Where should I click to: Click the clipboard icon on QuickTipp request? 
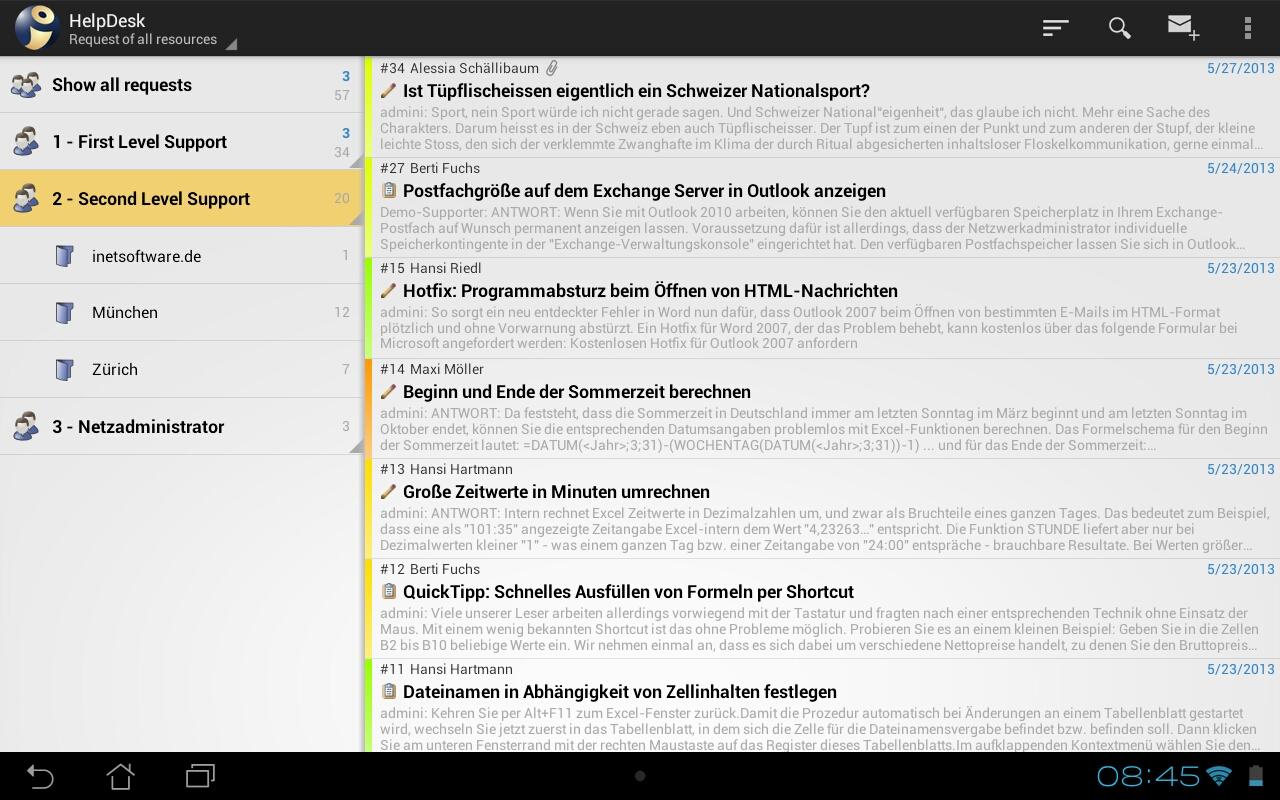click(389, 591)
